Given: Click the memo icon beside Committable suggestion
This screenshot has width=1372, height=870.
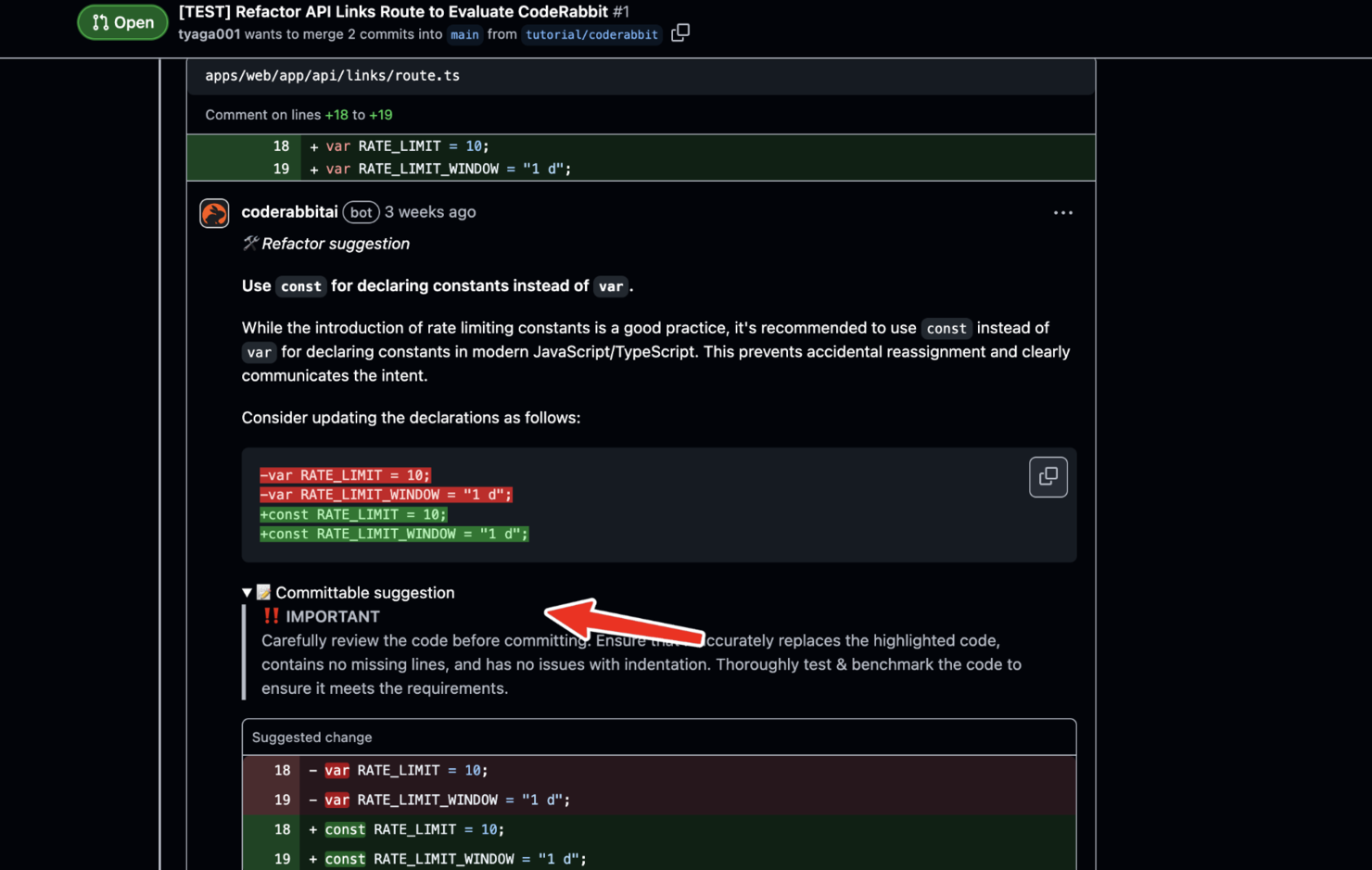Looking at the screenshot, I should tap(263, 592).
